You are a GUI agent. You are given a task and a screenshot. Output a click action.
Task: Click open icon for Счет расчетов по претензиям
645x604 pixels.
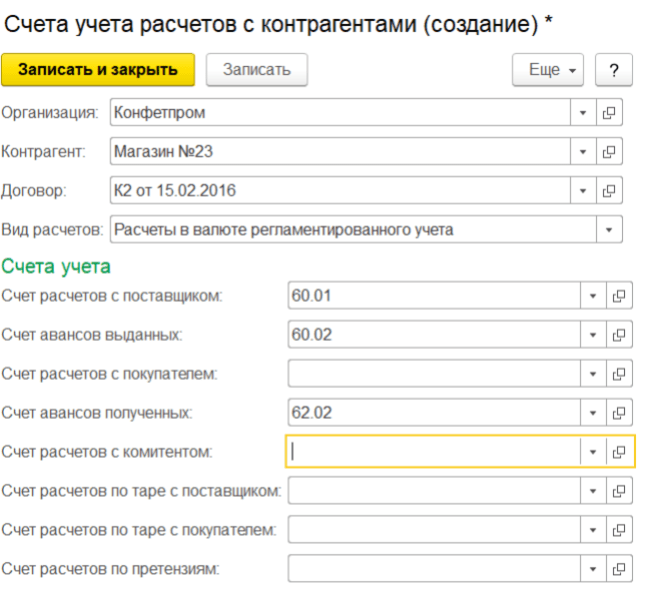tap(620, 569)
